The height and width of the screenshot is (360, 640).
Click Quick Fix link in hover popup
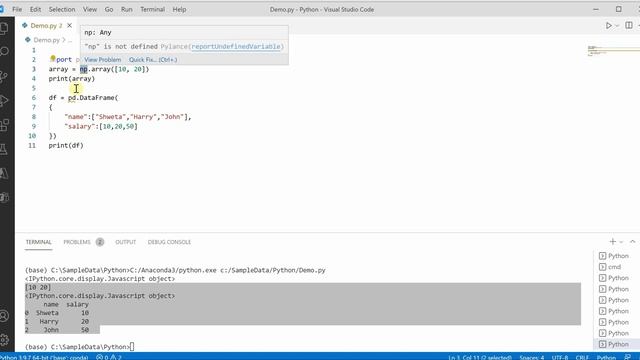point(153,60)
